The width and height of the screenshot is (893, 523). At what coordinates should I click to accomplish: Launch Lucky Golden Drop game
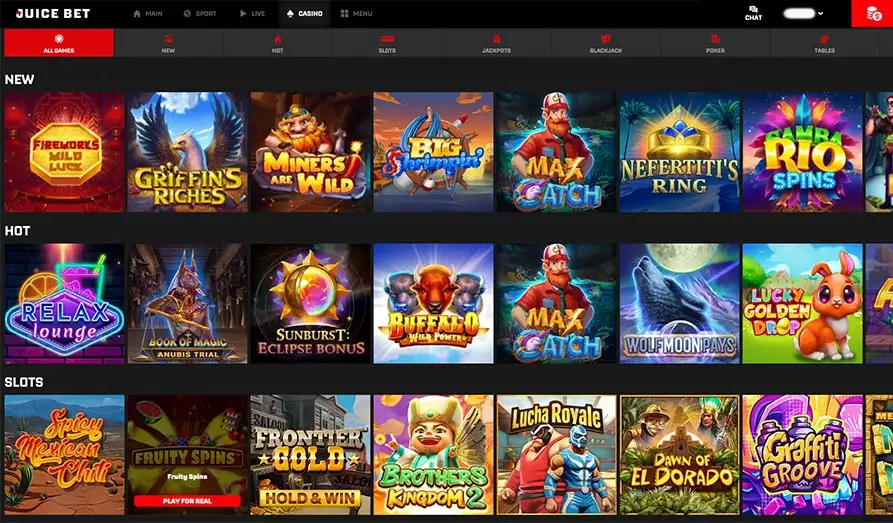coord(802,304)
